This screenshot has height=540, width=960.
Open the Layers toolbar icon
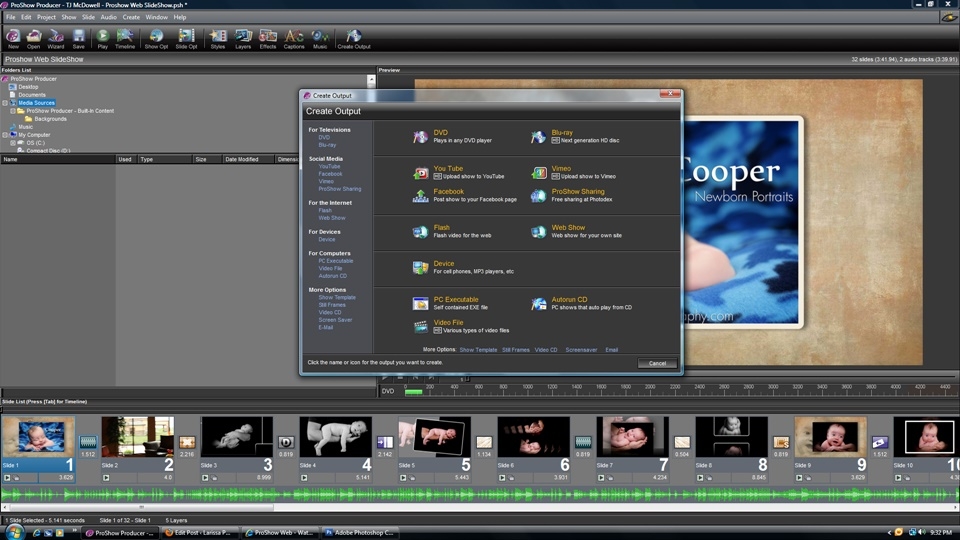(x=243, y=38)
